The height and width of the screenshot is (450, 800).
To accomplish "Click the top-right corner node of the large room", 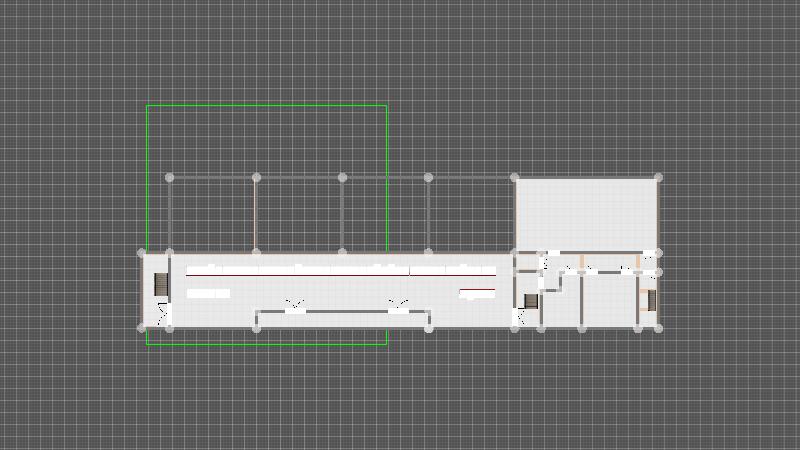I will (658, 177).
